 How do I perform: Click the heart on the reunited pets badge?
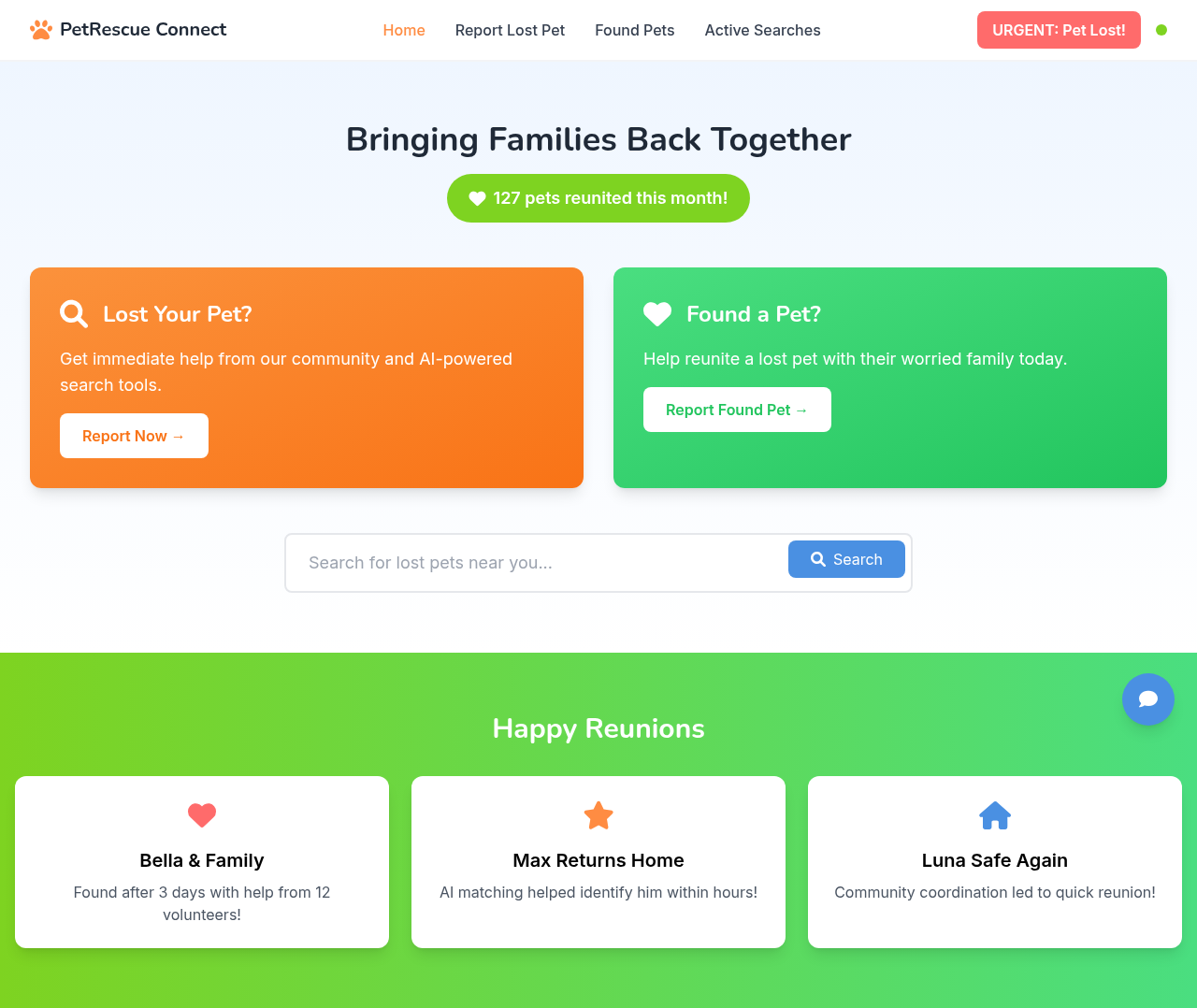pyautogui.click(x=478, y=197)
